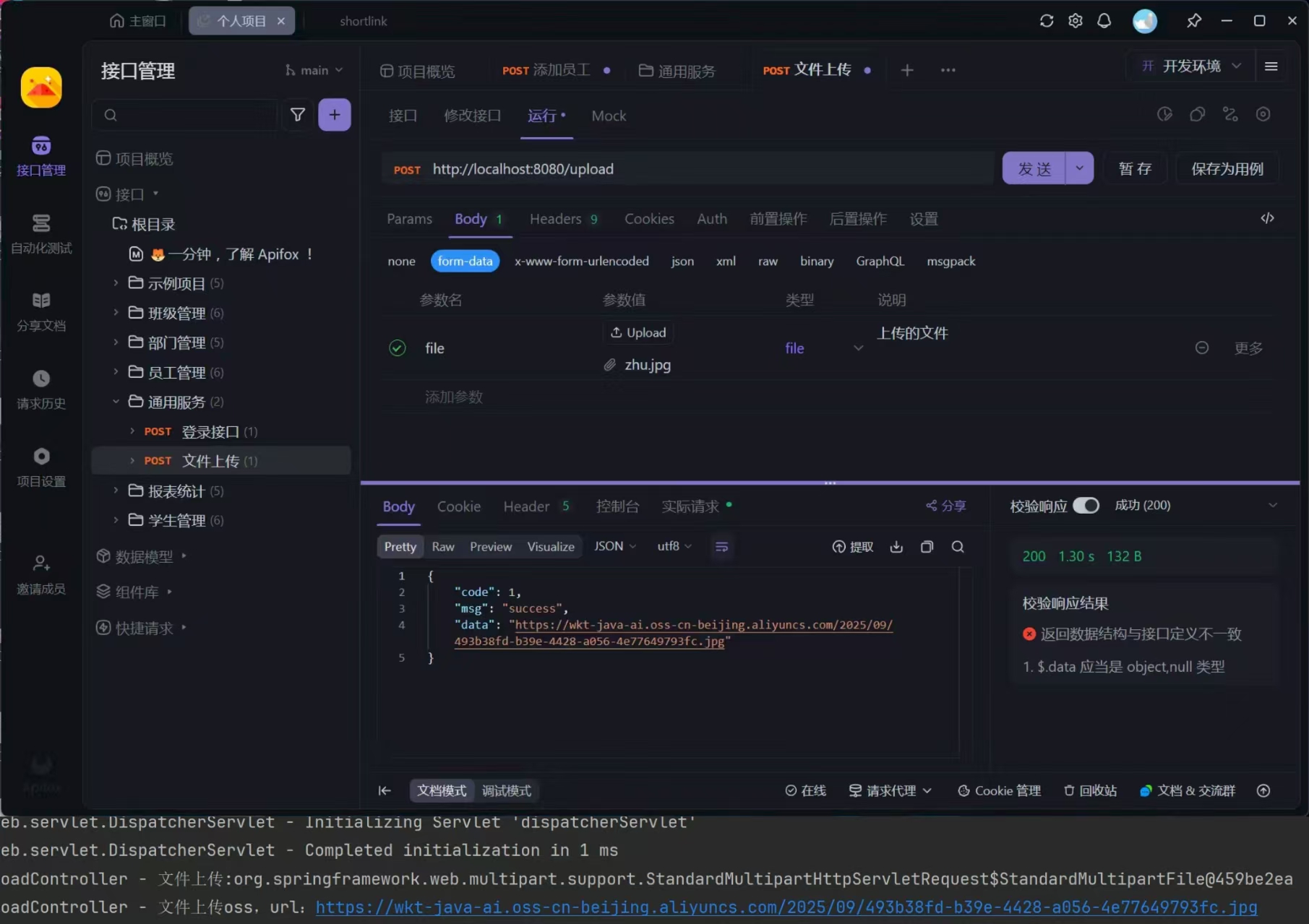Switch to the Raw response view
Viewport: 1309px width, 924px height.
442,547
